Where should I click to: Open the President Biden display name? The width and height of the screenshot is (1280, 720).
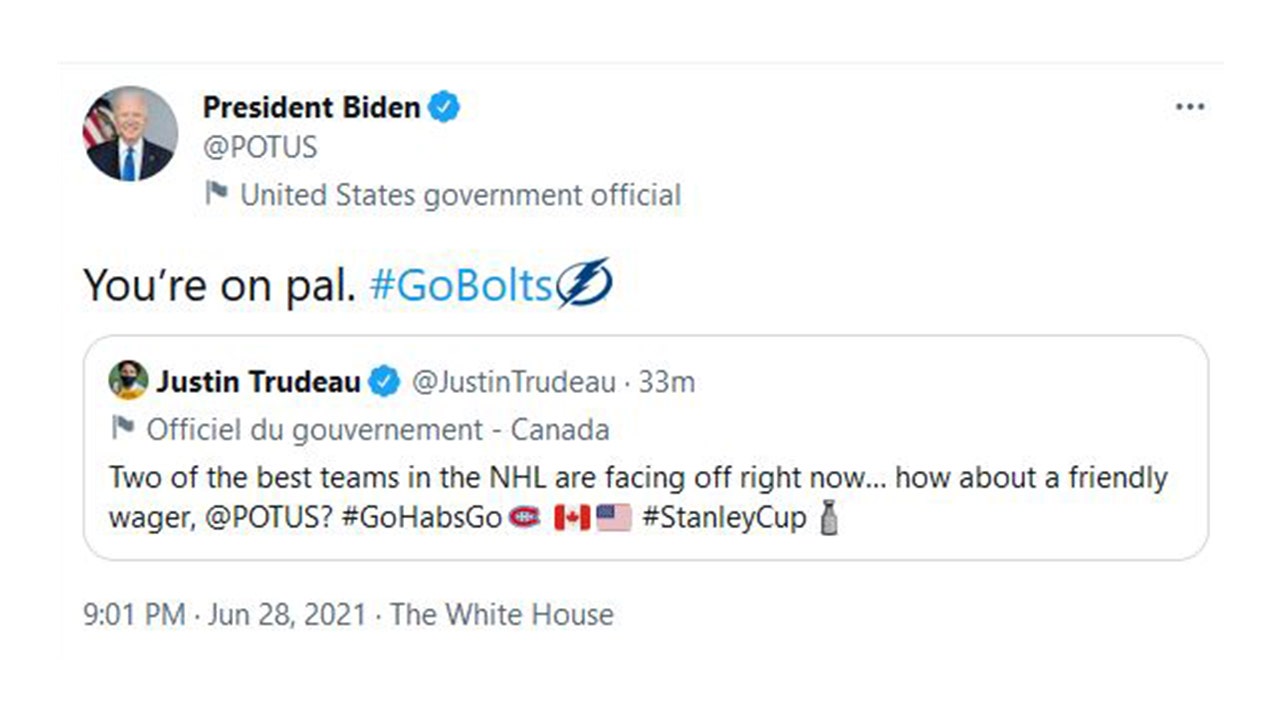click(x=311, y=107)
